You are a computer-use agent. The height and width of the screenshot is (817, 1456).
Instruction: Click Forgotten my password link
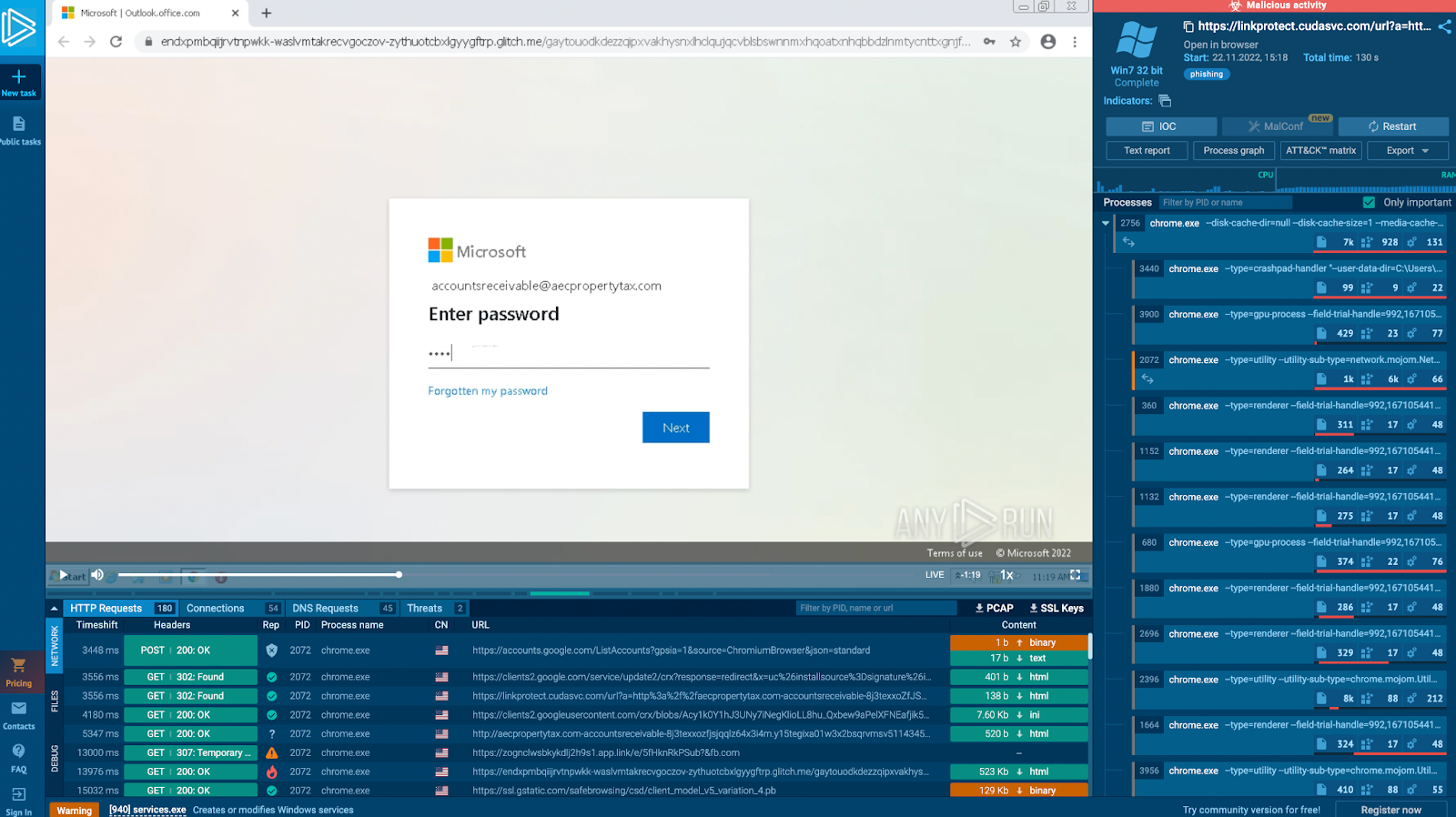(x=488, y=391)
